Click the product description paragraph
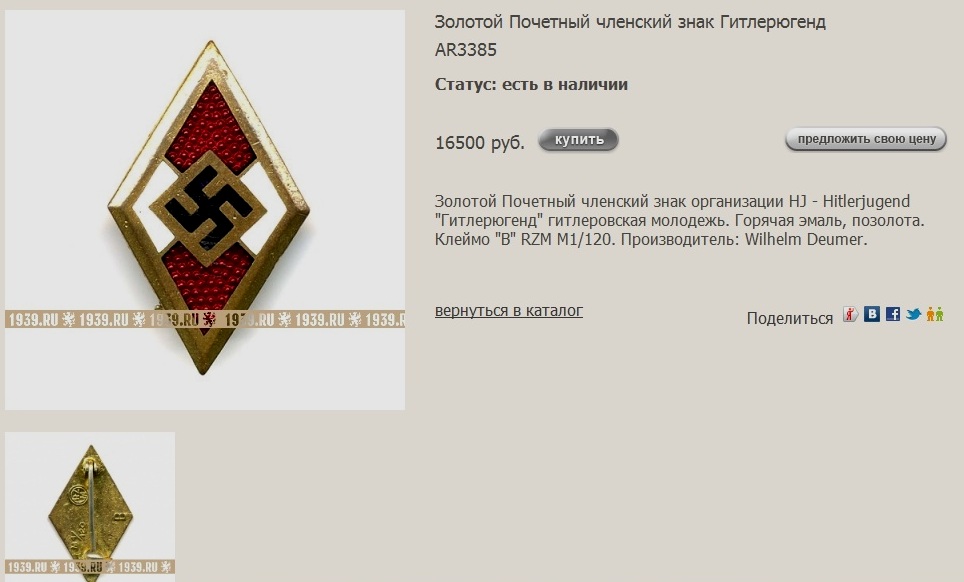The width and height of the screenshot is (964, 582). [x=679, y=220]
